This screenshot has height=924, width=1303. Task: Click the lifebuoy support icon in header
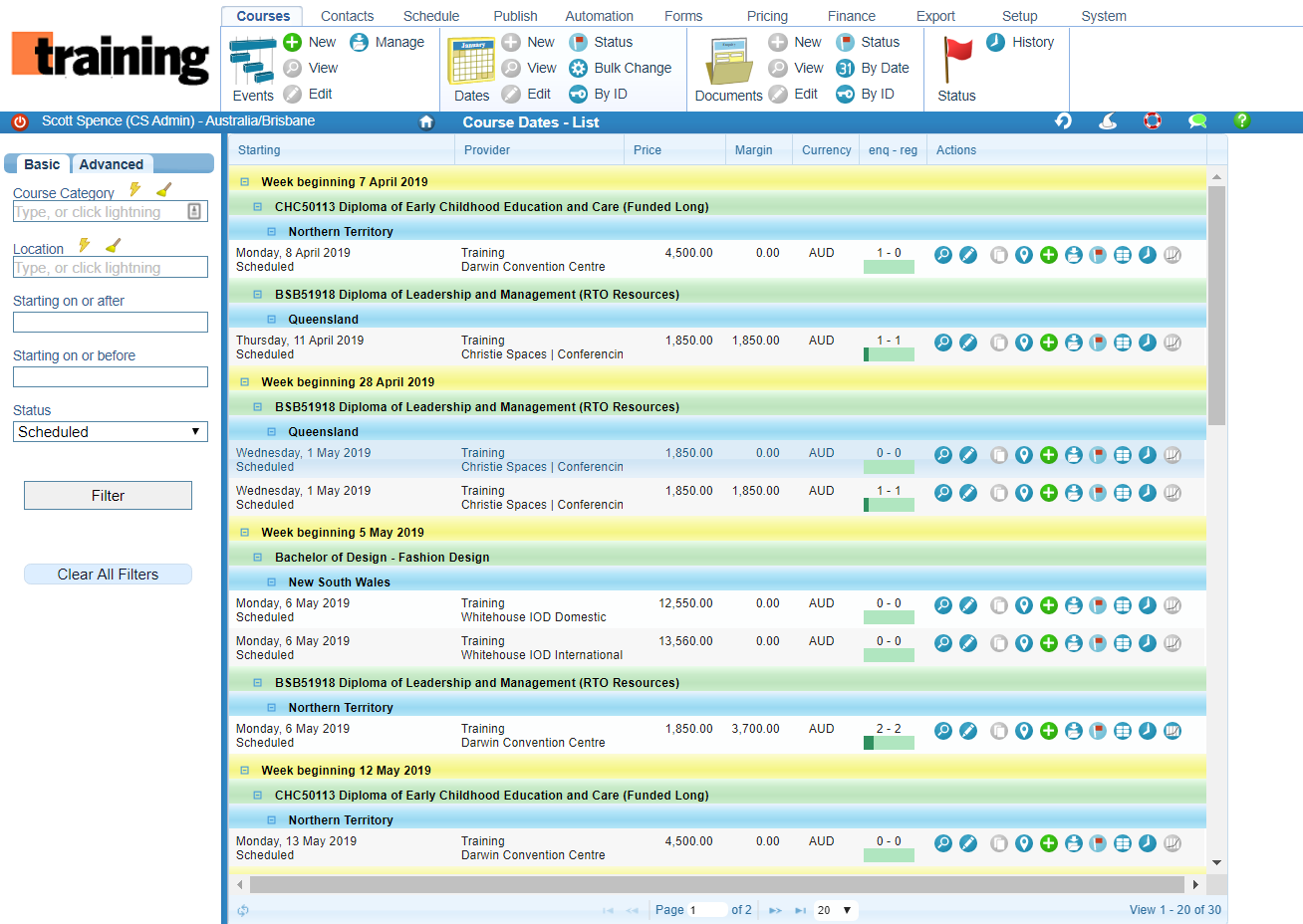[1153, 120]
